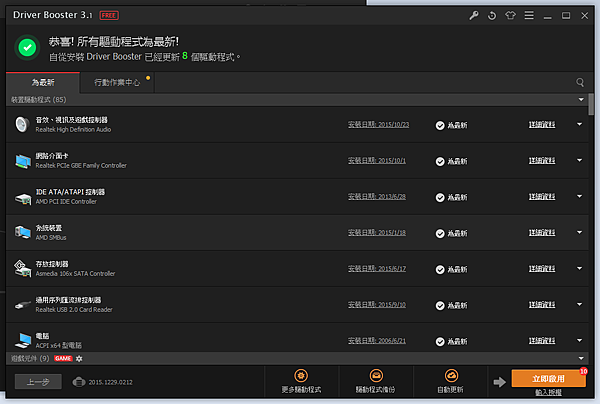Click the install date 2013/6/28
The image size is (600, 404).
(377, 197)
